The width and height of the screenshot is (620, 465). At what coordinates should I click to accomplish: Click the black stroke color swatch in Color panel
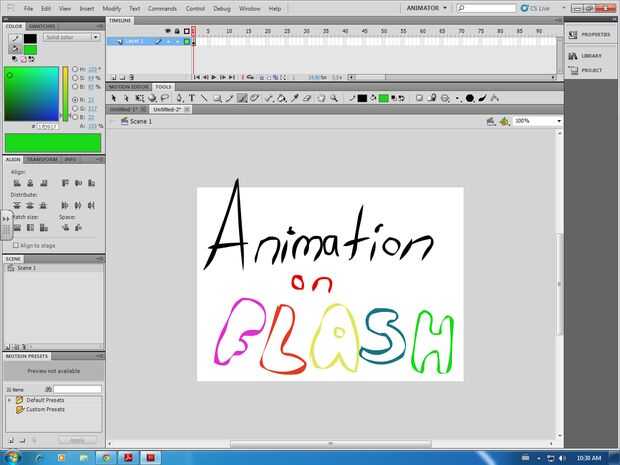coord(30,38)
